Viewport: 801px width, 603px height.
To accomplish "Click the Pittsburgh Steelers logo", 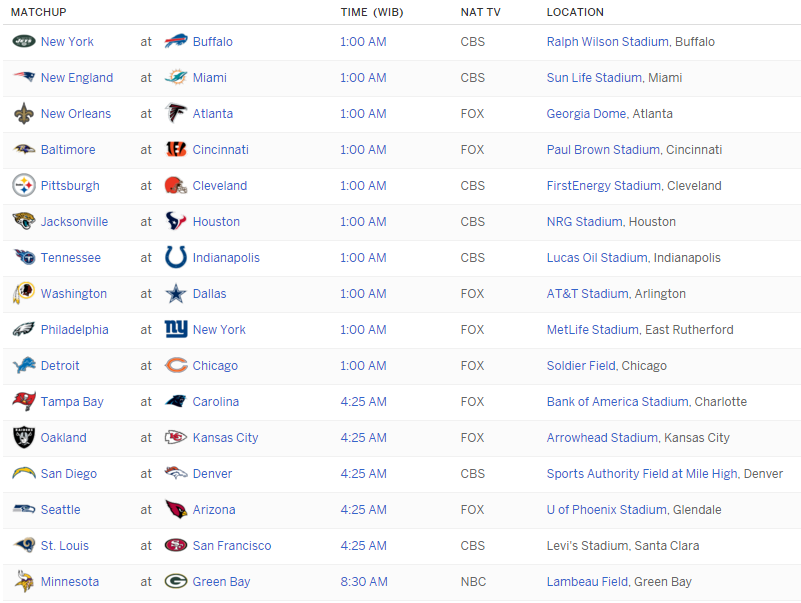I will 24,186.
